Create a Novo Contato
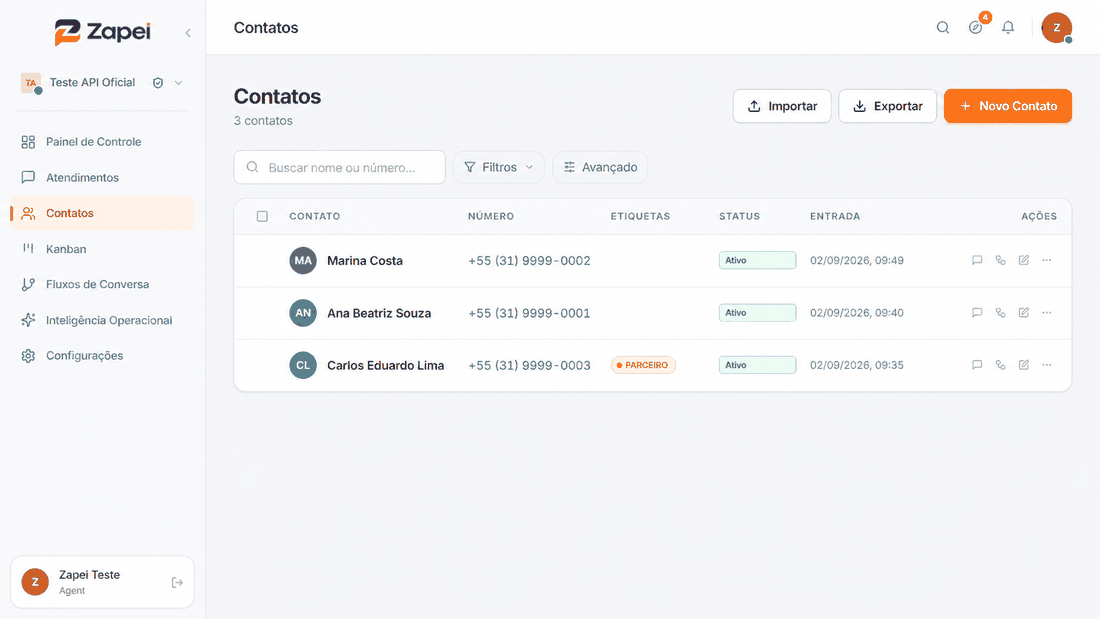The height and width of the screenshot is (619, 1100). click(x=1007, y=106)
